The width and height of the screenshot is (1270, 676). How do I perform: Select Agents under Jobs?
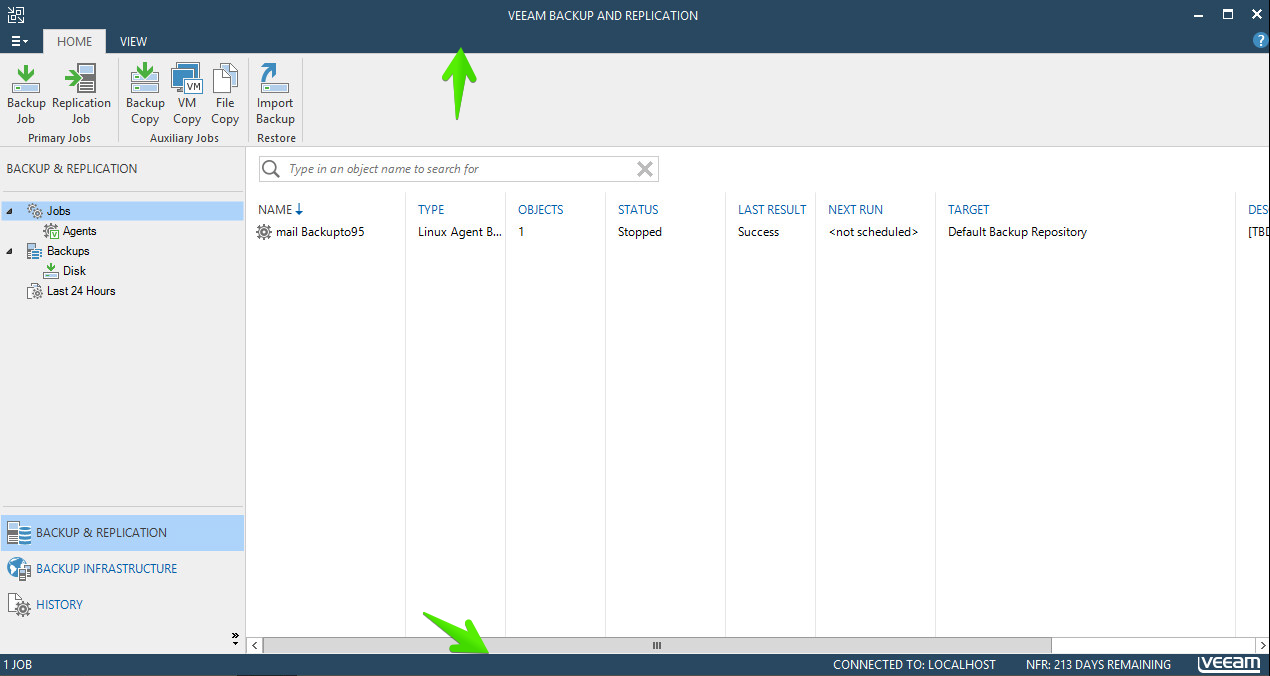[x=80, y=231]
